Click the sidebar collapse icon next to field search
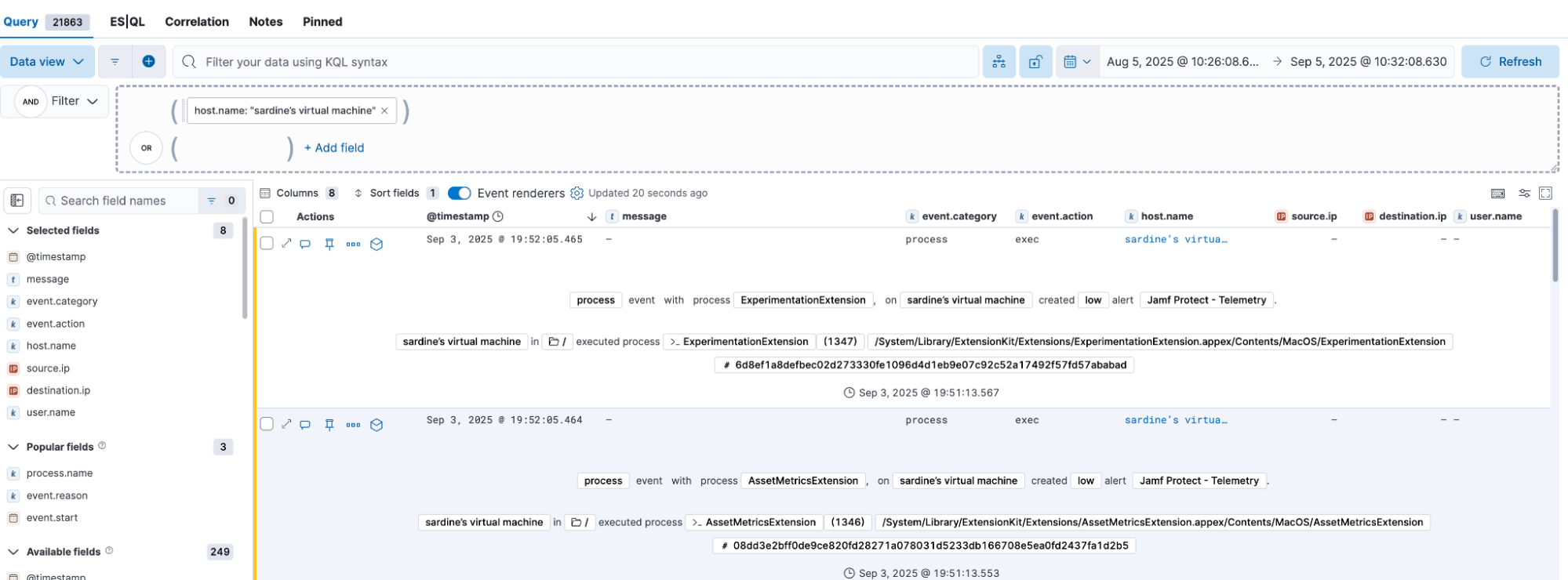The height and width of the screenshot is (580, 1568). [x=17, y=201]
